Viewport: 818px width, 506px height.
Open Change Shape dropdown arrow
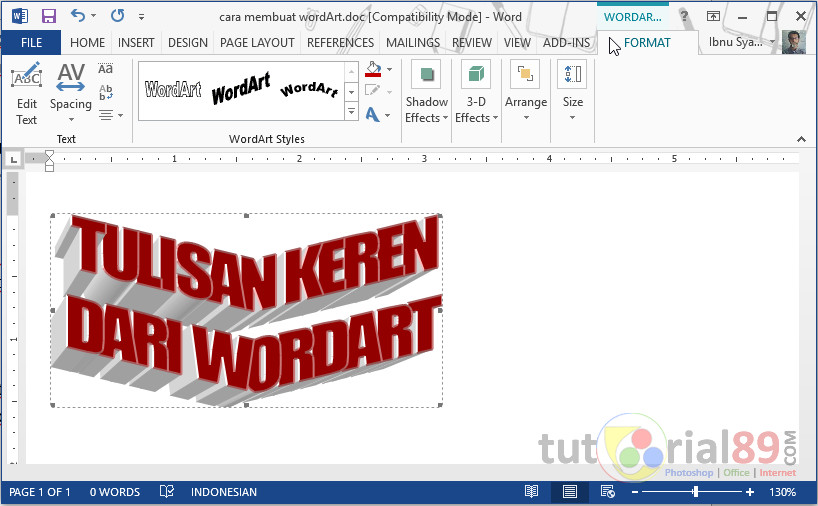click(388, 115)
